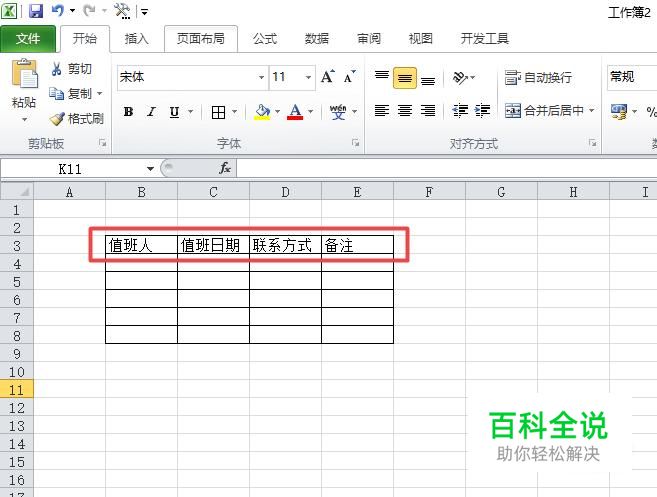The width and height of the screenshot is (657, 497).
Task: Open the font name dropdown 宋体
Action: click(x=261, y=78)
